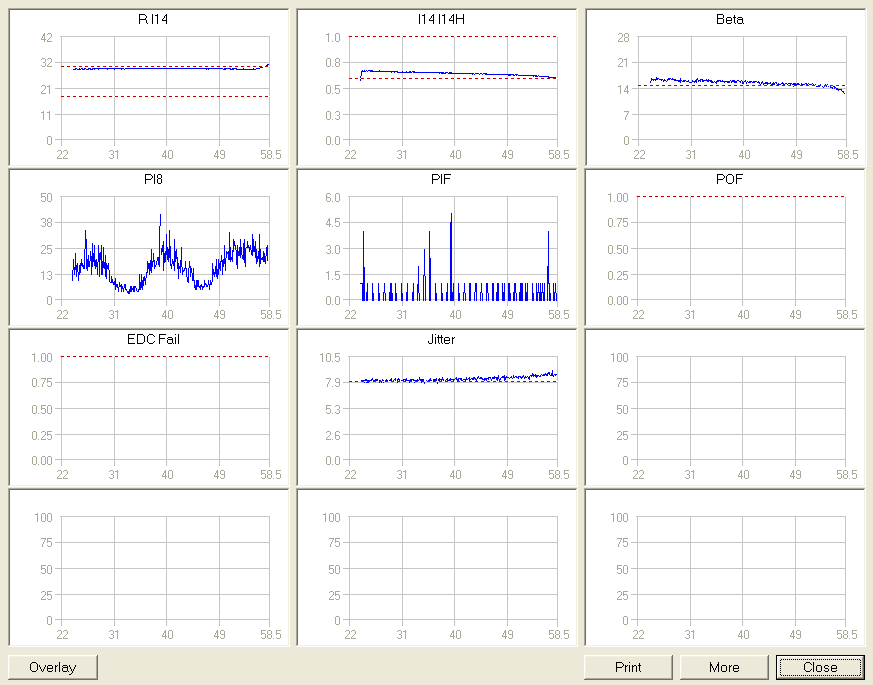Click the red dashed limit line in POF

pyautogui.click(x=742, y=197)
